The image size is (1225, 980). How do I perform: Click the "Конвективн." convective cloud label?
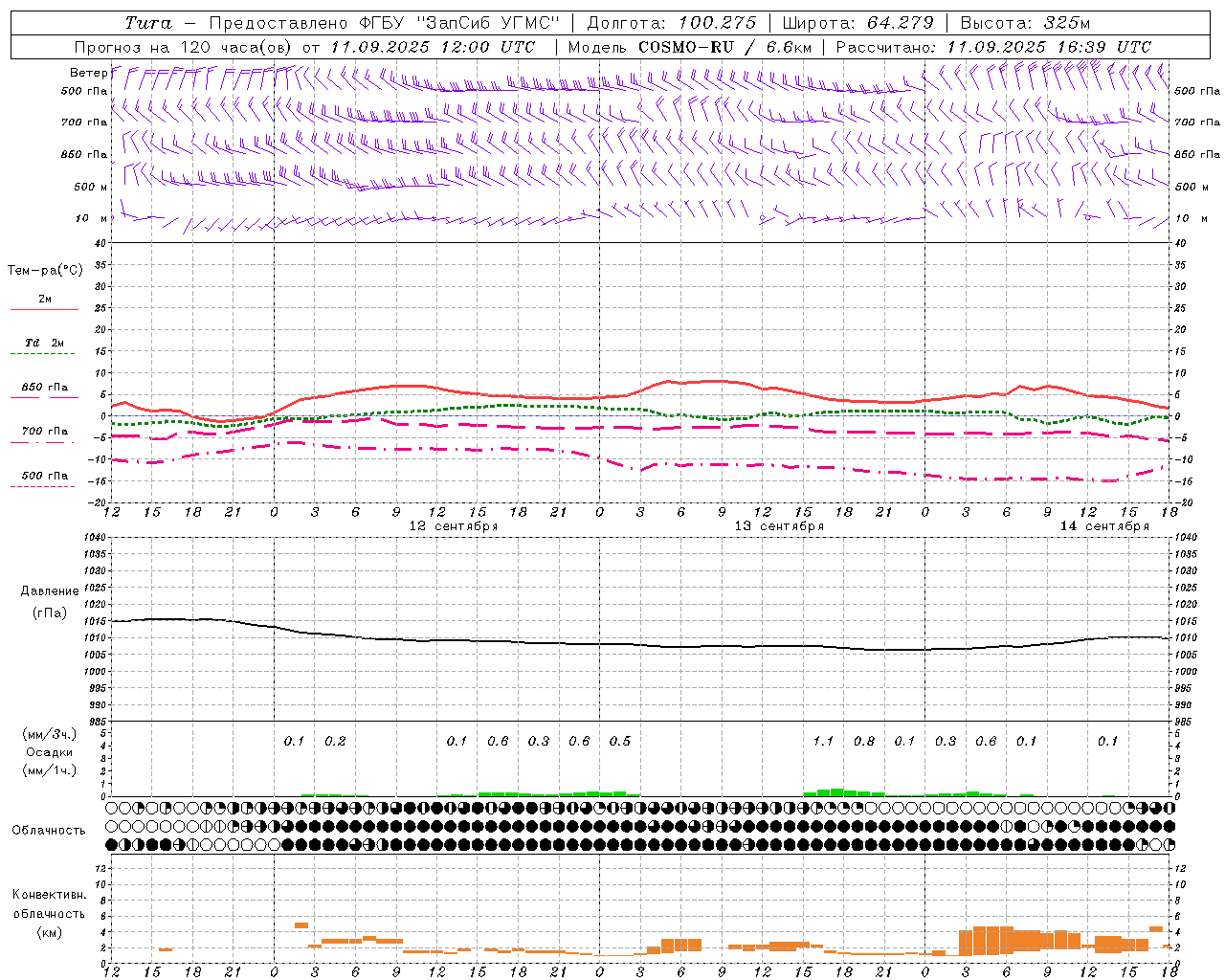point(49,895)
